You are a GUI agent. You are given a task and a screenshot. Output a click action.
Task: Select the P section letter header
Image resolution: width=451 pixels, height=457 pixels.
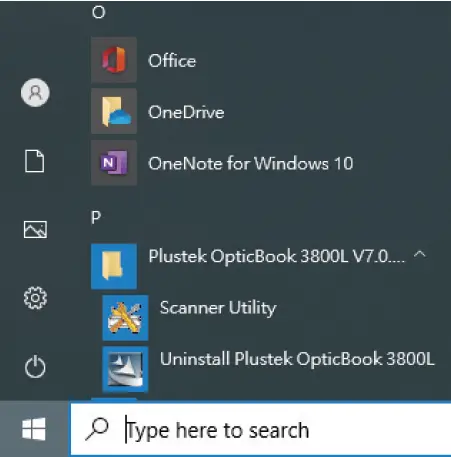point(96,217)
